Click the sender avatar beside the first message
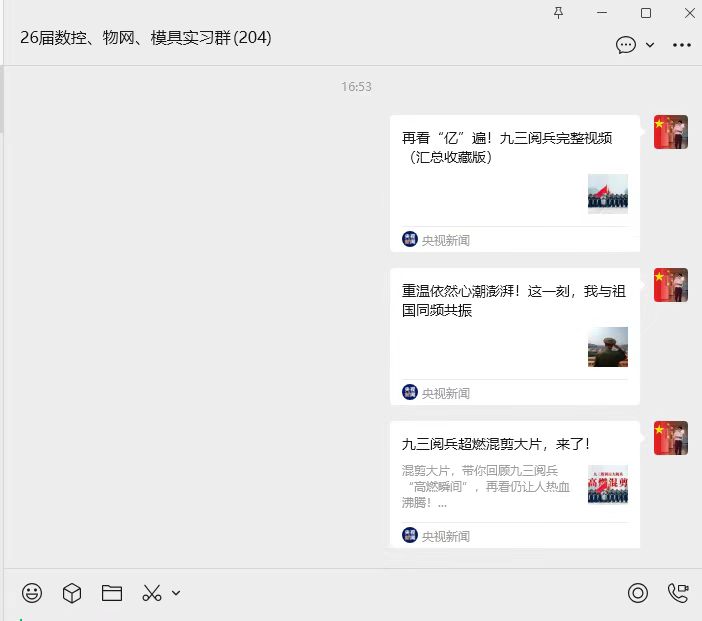Screen dimensions: 702x621 coord(671,132)
